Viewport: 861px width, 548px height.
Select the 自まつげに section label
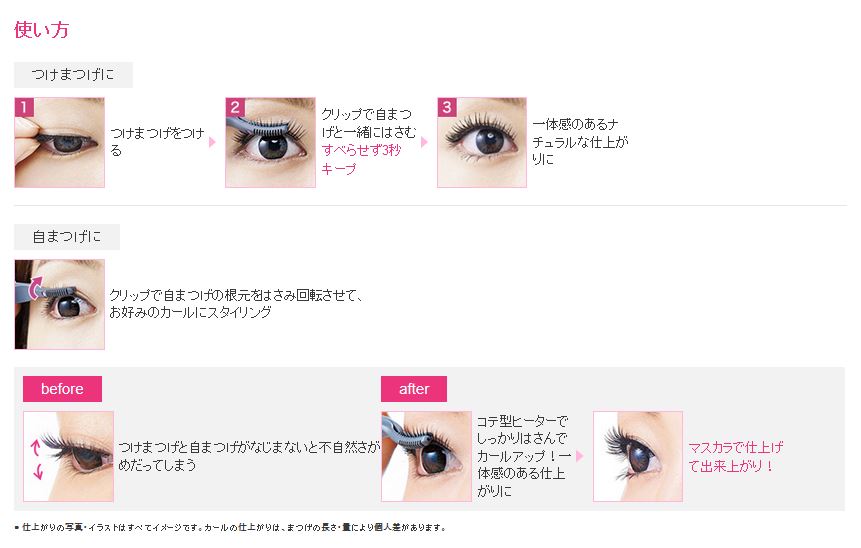(67, 237)
